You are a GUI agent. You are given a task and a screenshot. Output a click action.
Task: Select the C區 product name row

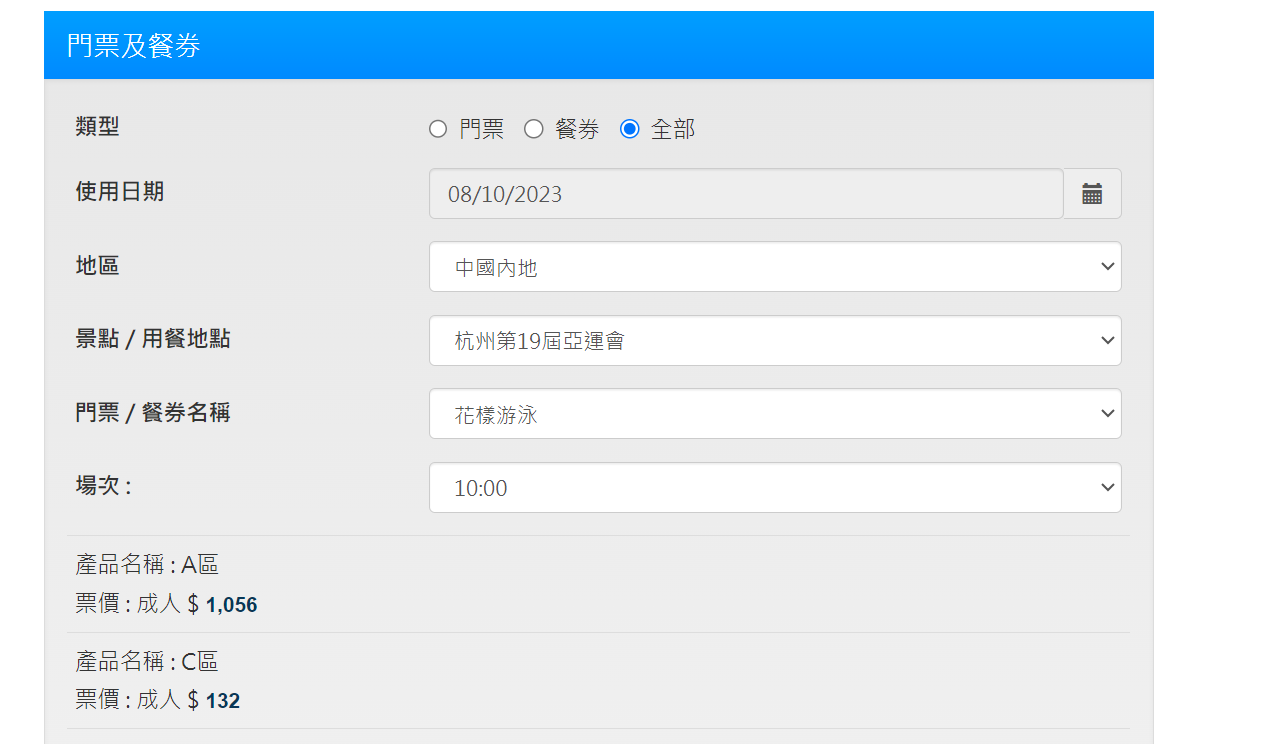click(x=147, y=662)
